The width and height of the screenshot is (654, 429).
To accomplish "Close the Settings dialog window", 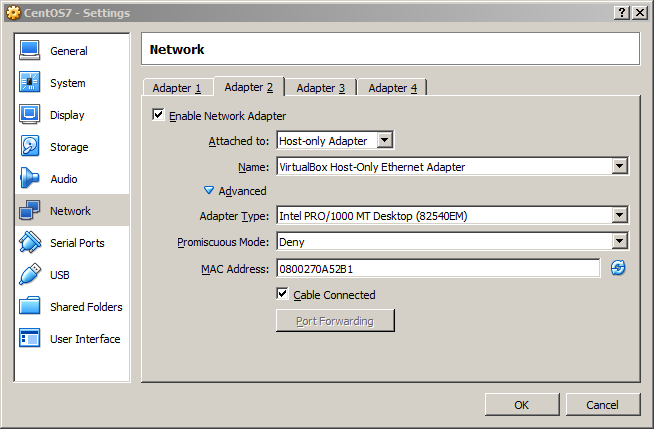I will pos(640,13).
